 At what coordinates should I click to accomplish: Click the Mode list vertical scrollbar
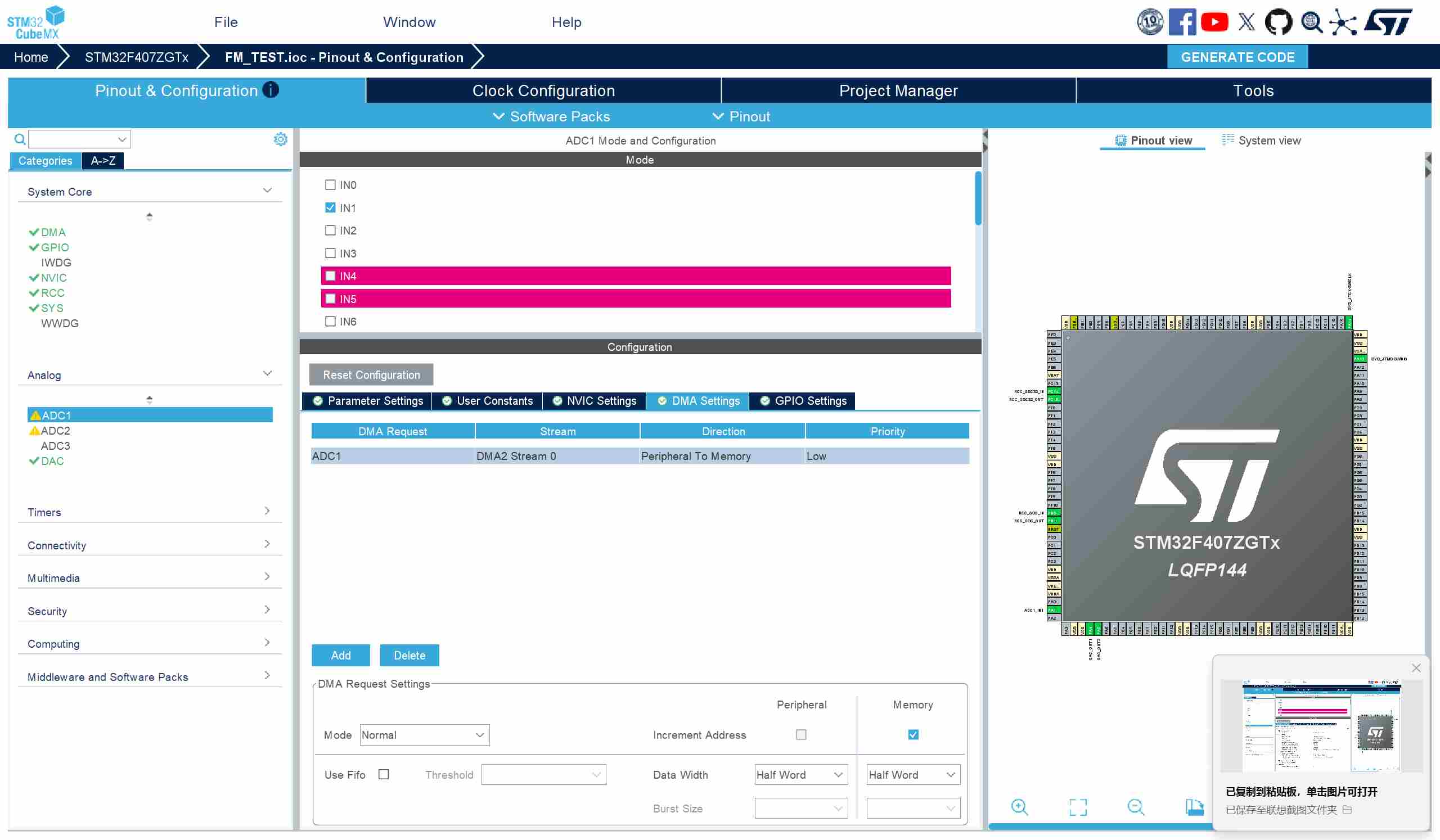point(978,197)
